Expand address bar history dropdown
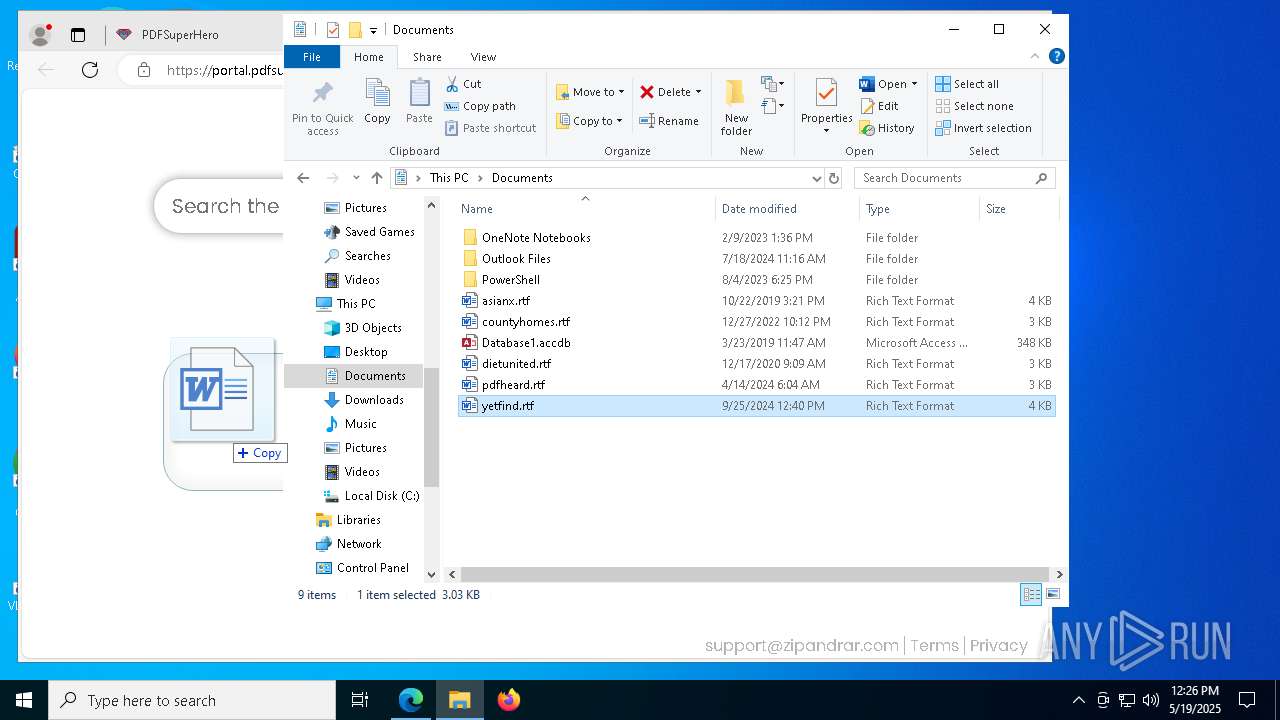This screenshot has width=1280, height=720. (816, 178)
